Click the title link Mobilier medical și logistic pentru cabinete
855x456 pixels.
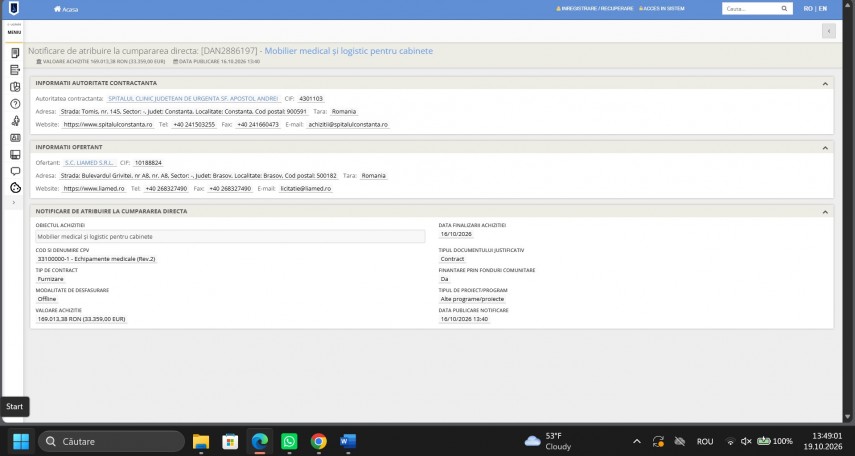pos(348,51)
